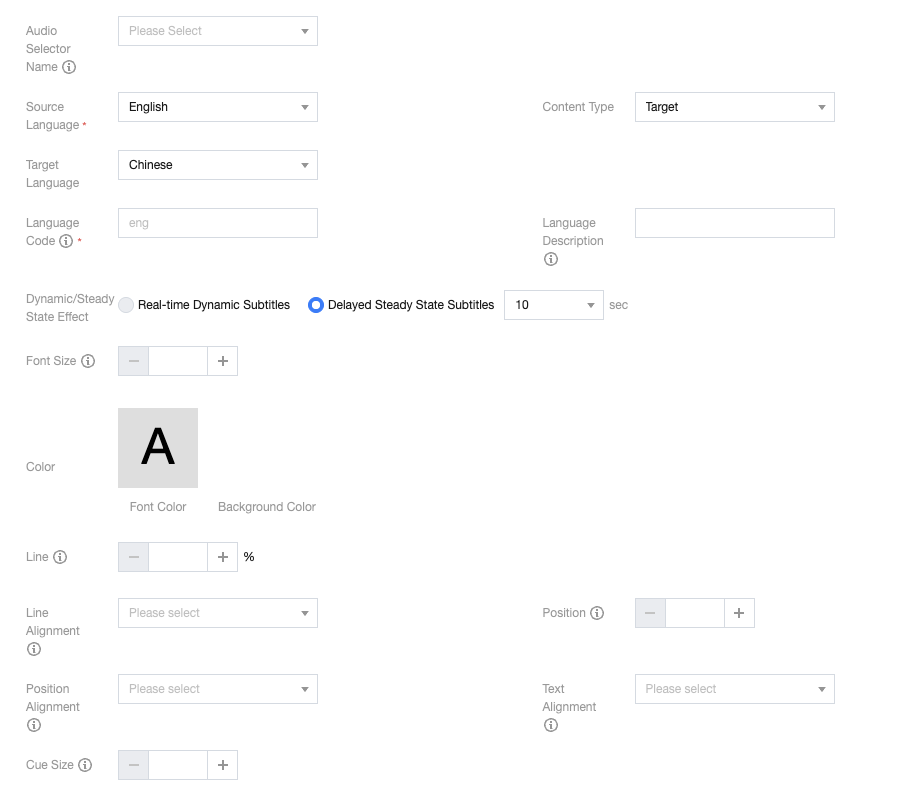The height and width of the screenshot is (796, 915).
Task: Open the delay seconds dropdown
Action: (553, 305)
